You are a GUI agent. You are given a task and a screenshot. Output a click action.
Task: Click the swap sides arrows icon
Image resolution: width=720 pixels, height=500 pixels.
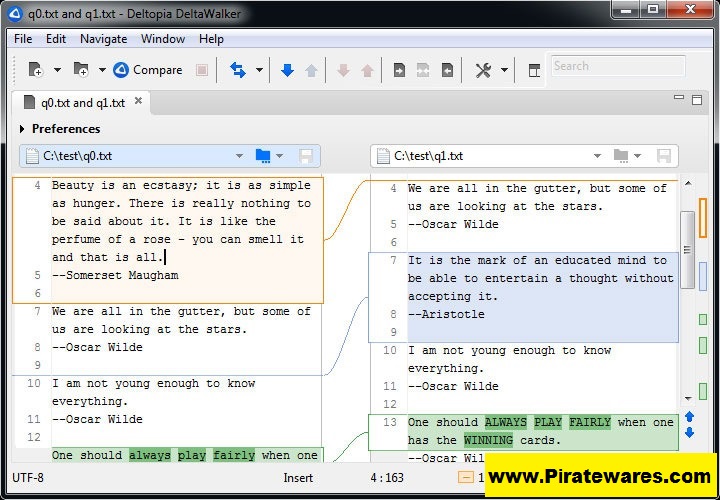coord(238,70)
